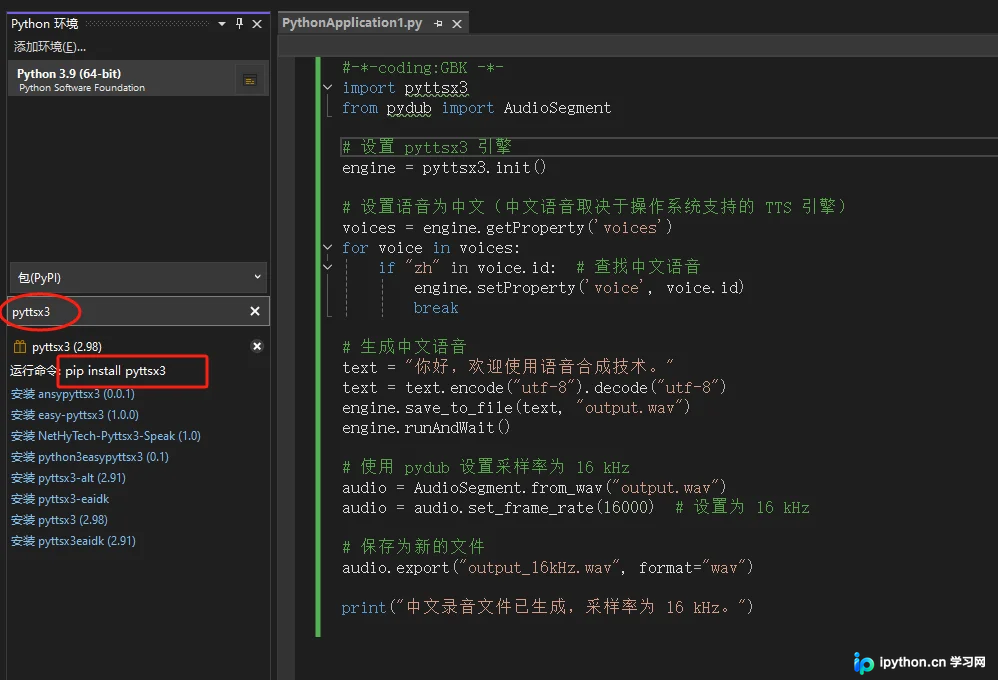998x680 pixels.
Task: Close the Python 环境 panel
Action: (257, 24)
